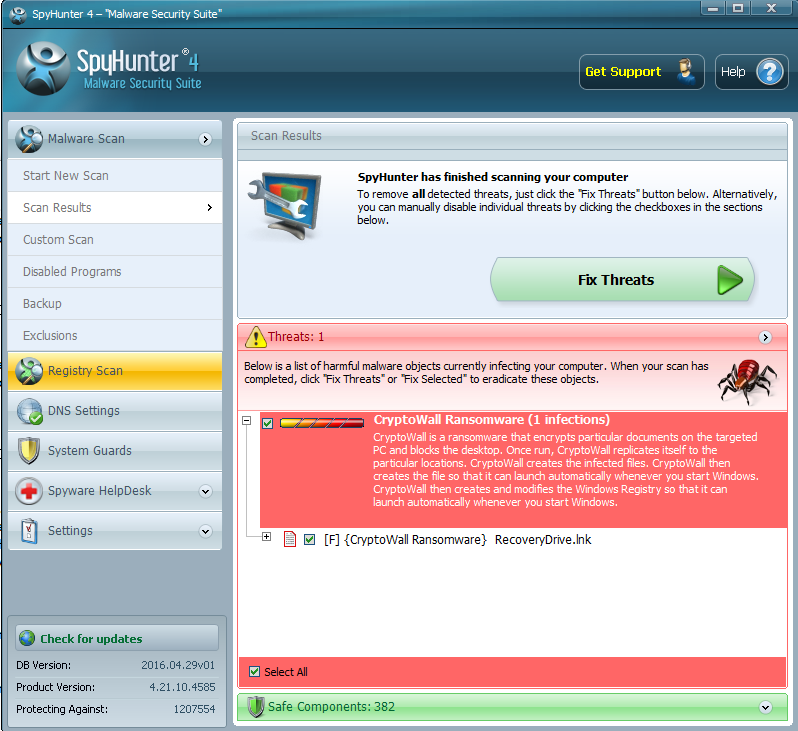Viewport: 798px width, 731px height.
Task: Expand the Safe Components panel chevron
Action: click(x=765, y=707)
